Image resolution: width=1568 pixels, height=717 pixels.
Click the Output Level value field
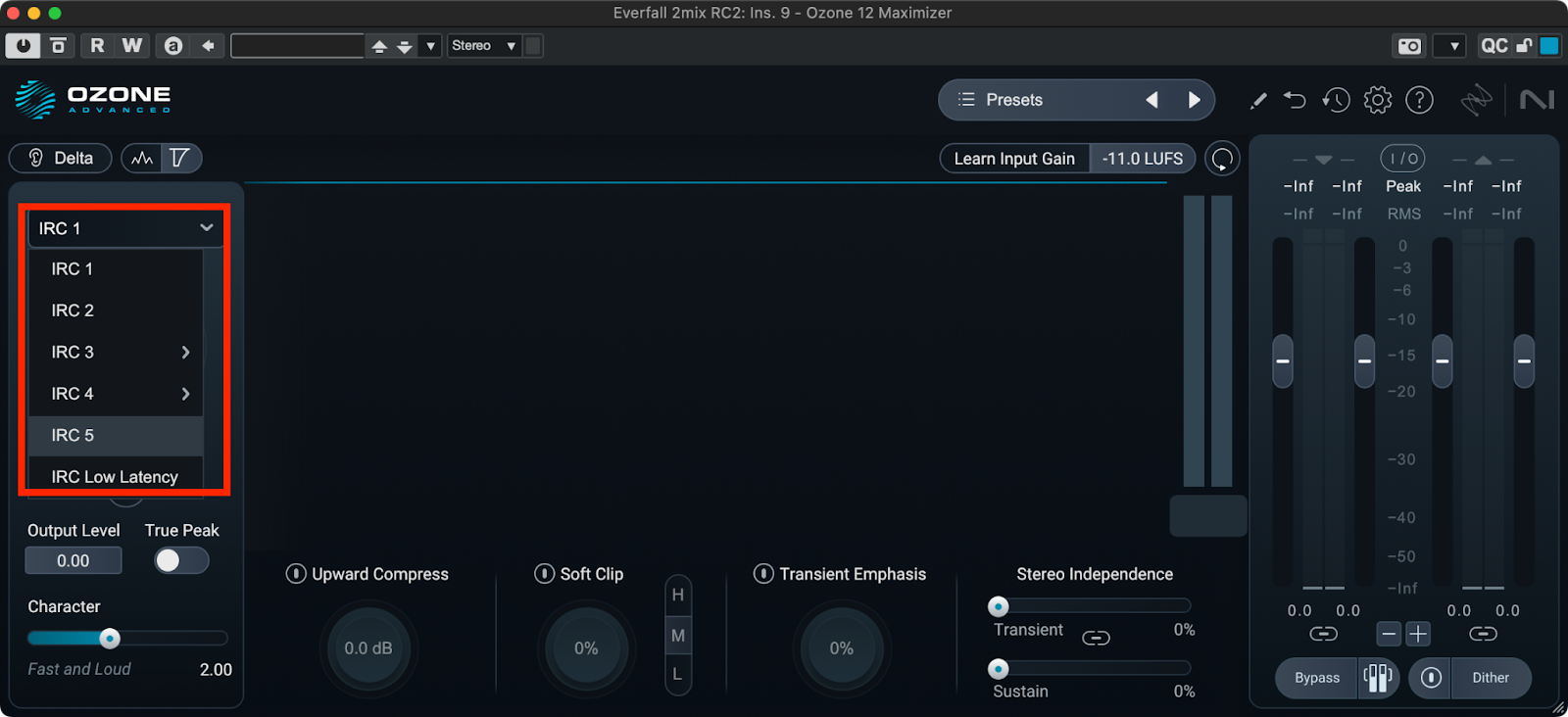pyautogui.click(x=73, y=561)
